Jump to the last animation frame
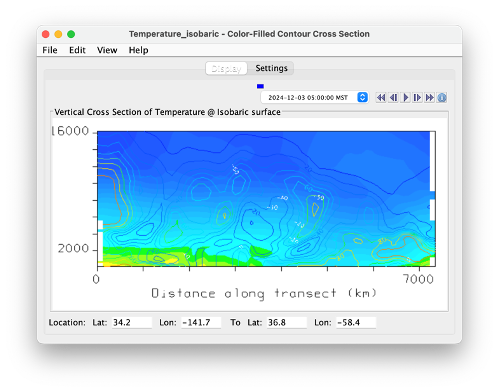498x392 pixels. pyautogui.click(x=430, y=98)
